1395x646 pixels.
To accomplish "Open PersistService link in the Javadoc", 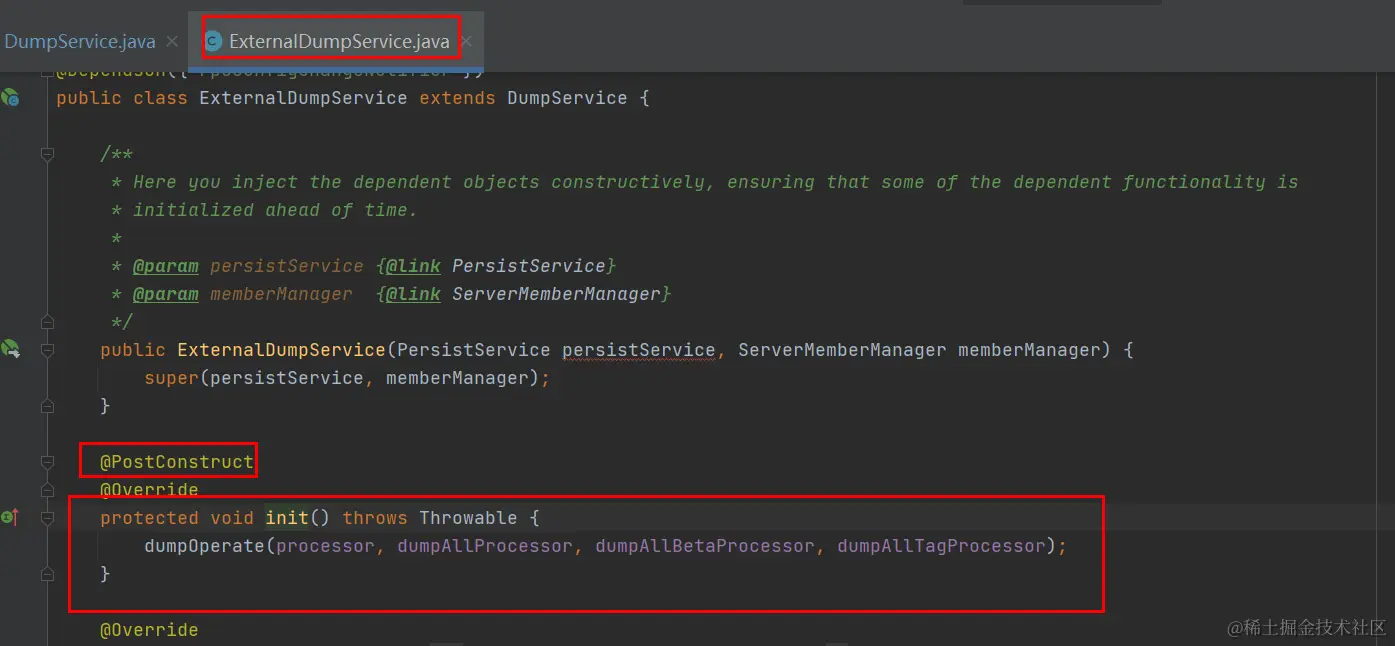I will [x=529, y=266].
